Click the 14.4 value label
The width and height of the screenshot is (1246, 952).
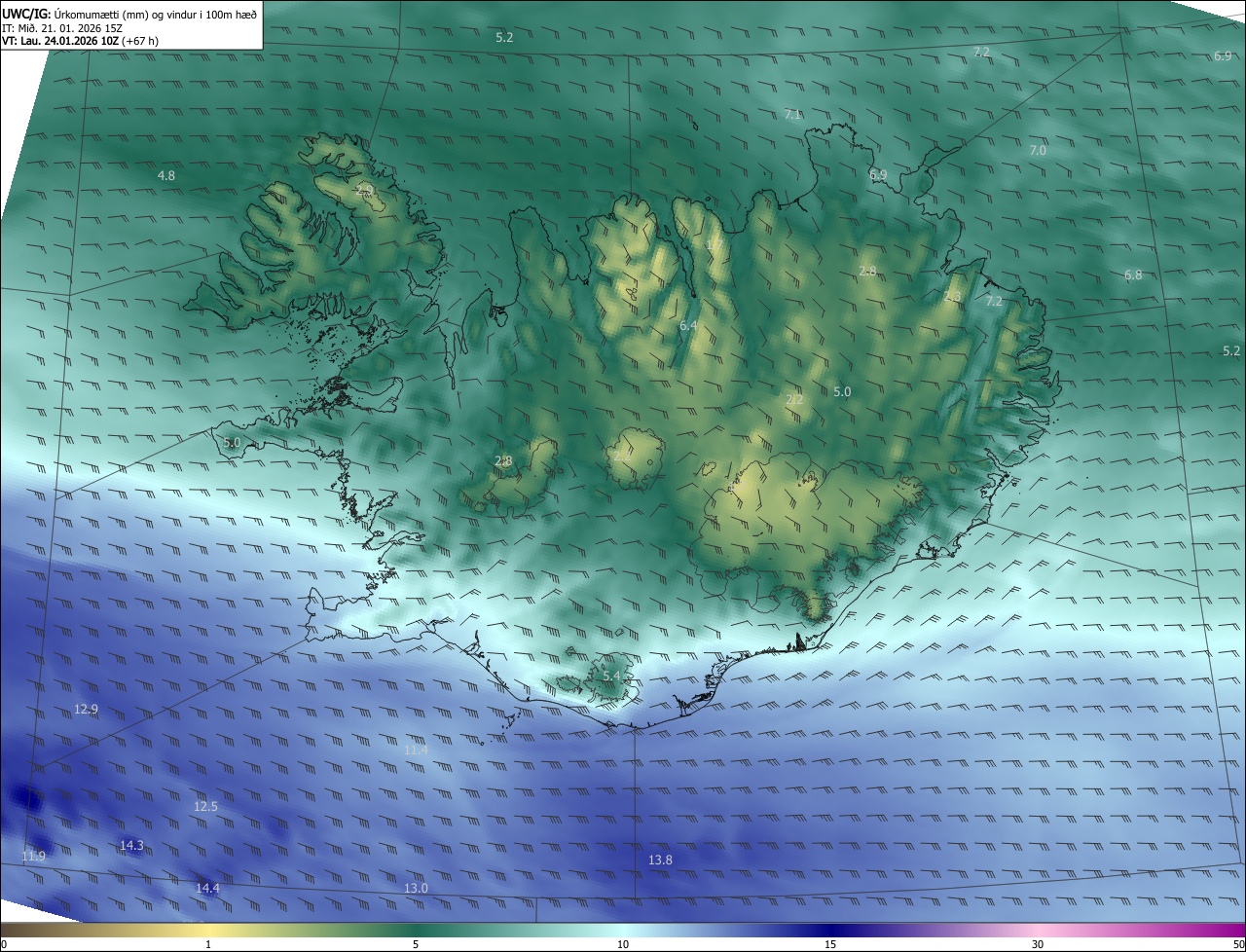coord(207,889)
